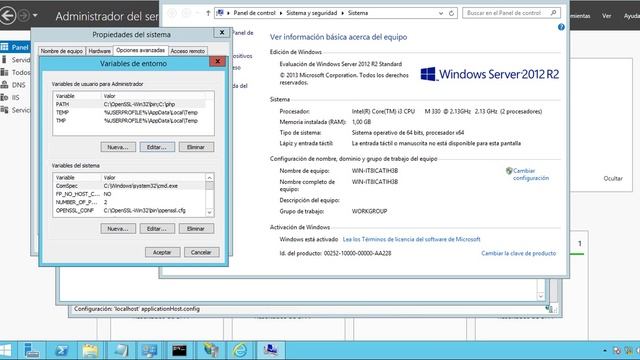640x360 pixels.
Task: Expand the address bar history dropdown
Action: coord(441,13)
